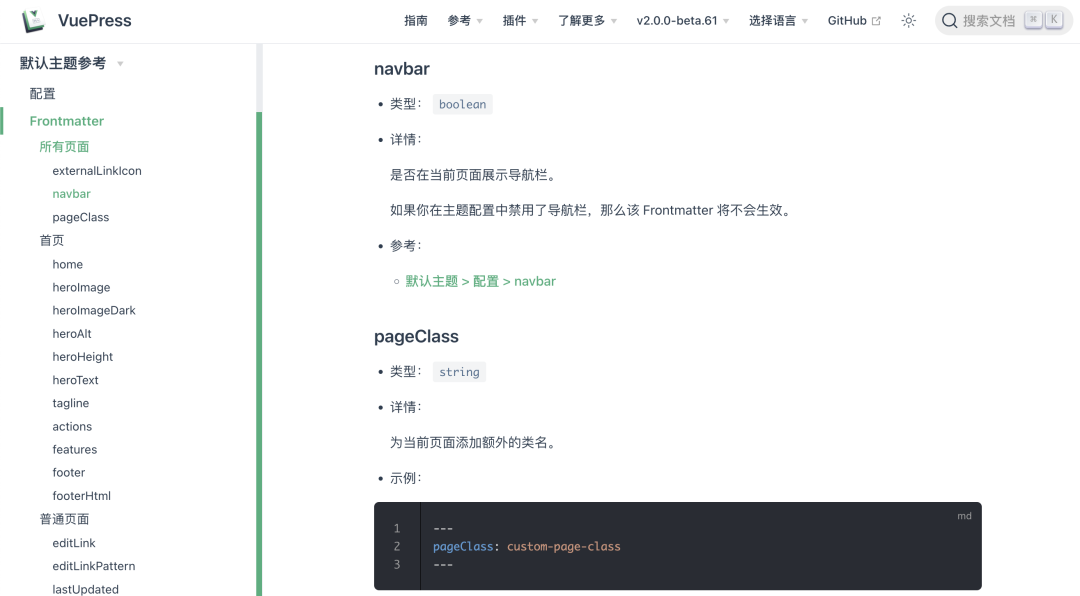The width and height of the screenshot is (1080, 596).
Task: Select heroImageDark in the sidebar
Action: coord(94,310)
